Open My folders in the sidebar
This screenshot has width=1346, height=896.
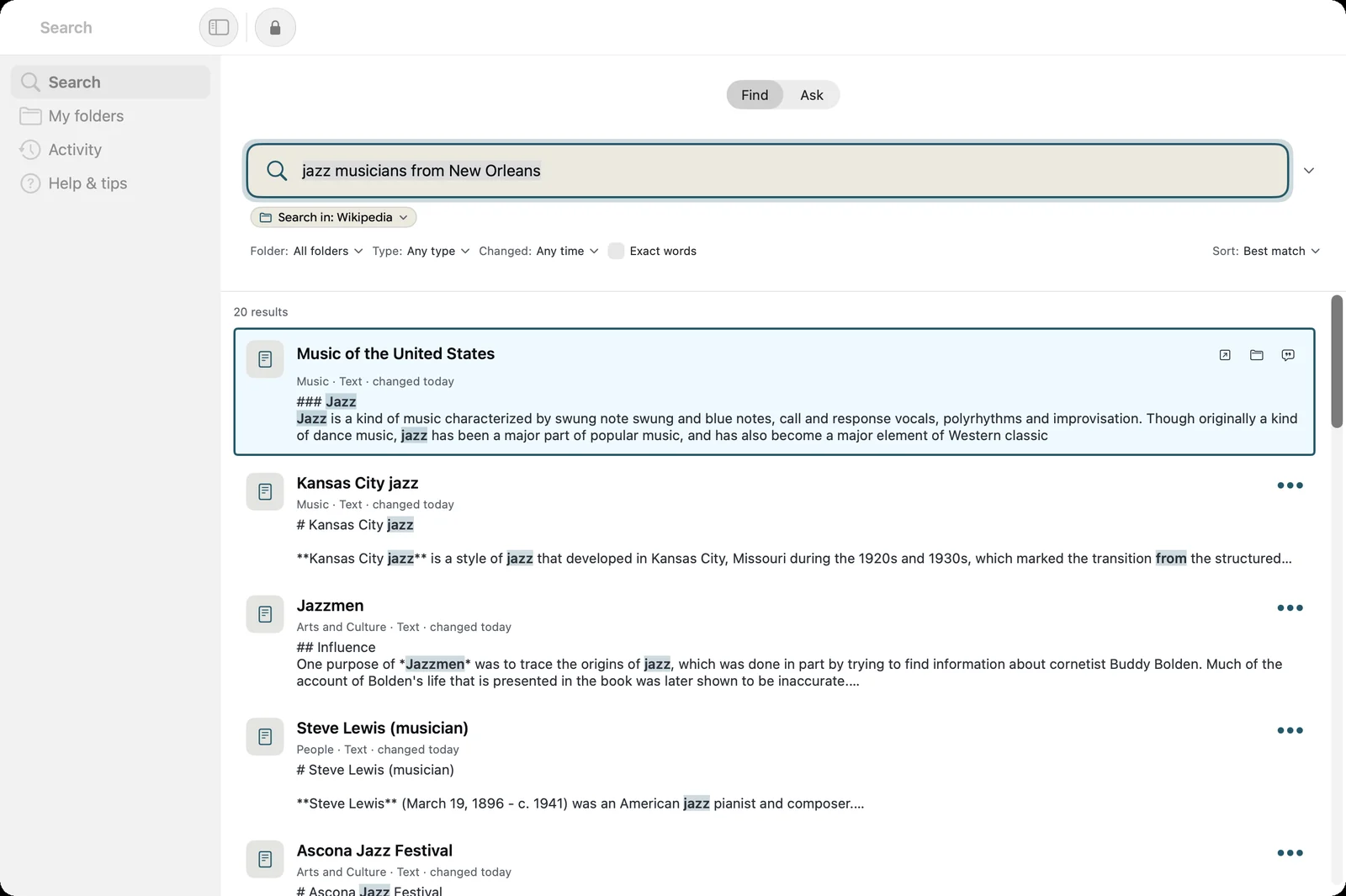[110, 116]
